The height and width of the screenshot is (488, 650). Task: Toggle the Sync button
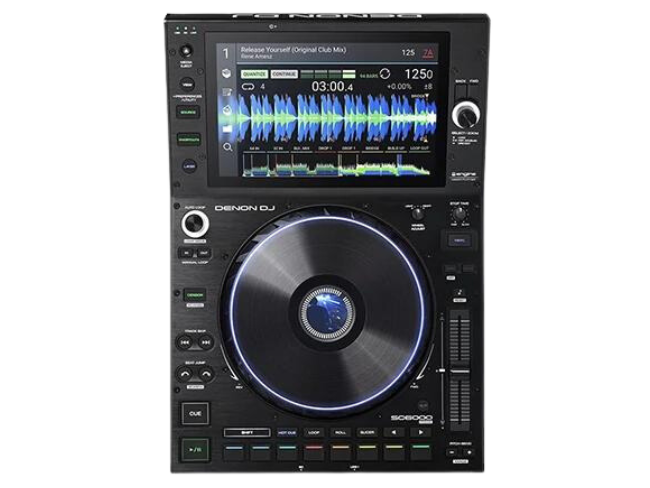point(450,269)
